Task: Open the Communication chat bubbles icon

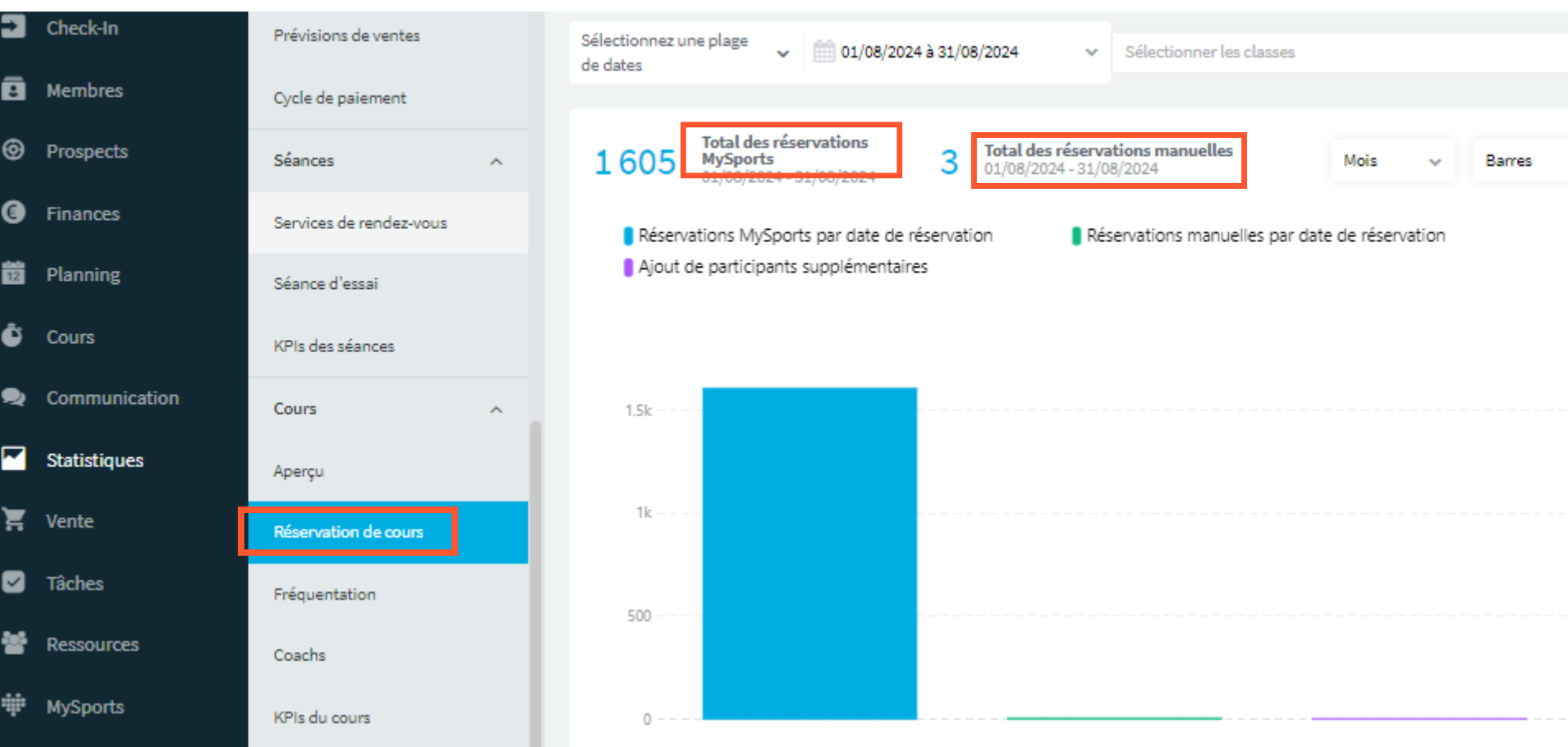Action: pyautogui.click(x=13, y=397)
